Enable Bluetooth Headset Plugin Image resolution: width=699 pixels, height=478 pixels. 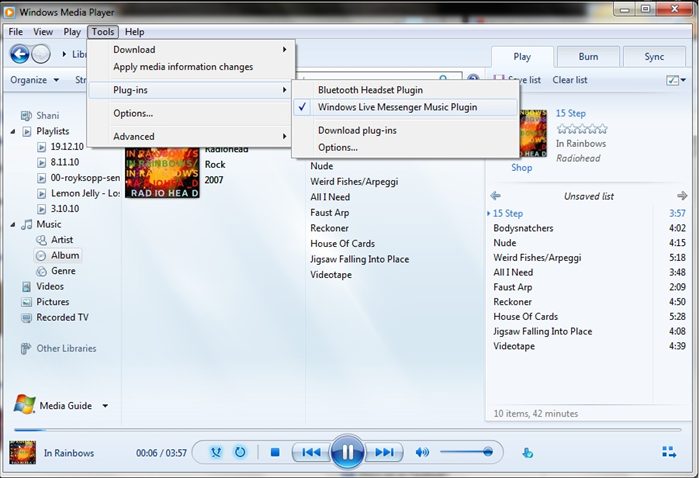pyautogui.click(x=406, y=90)
